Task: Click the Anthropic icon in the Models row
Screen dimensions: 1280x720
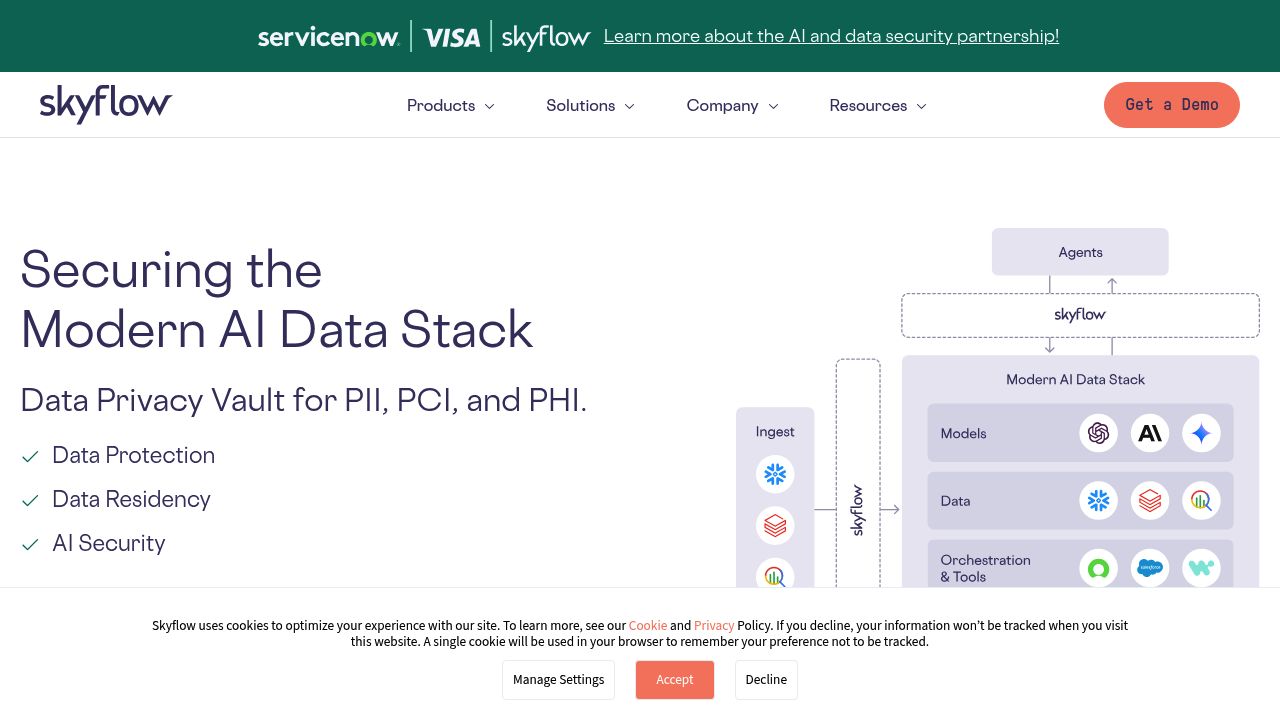Action: click(x=1150, y=433)
